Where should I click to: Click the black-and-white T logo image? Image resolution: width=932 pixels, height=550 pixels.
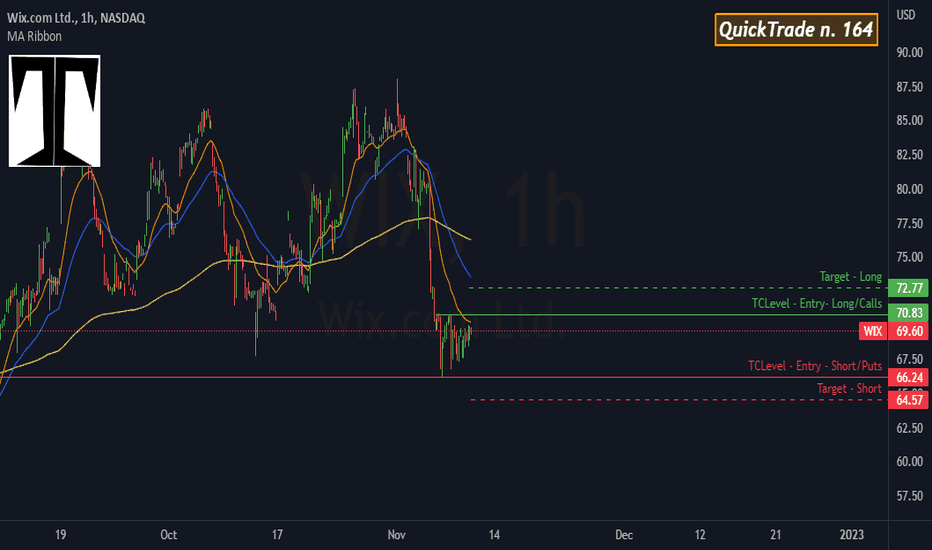(x=55, y=111)
